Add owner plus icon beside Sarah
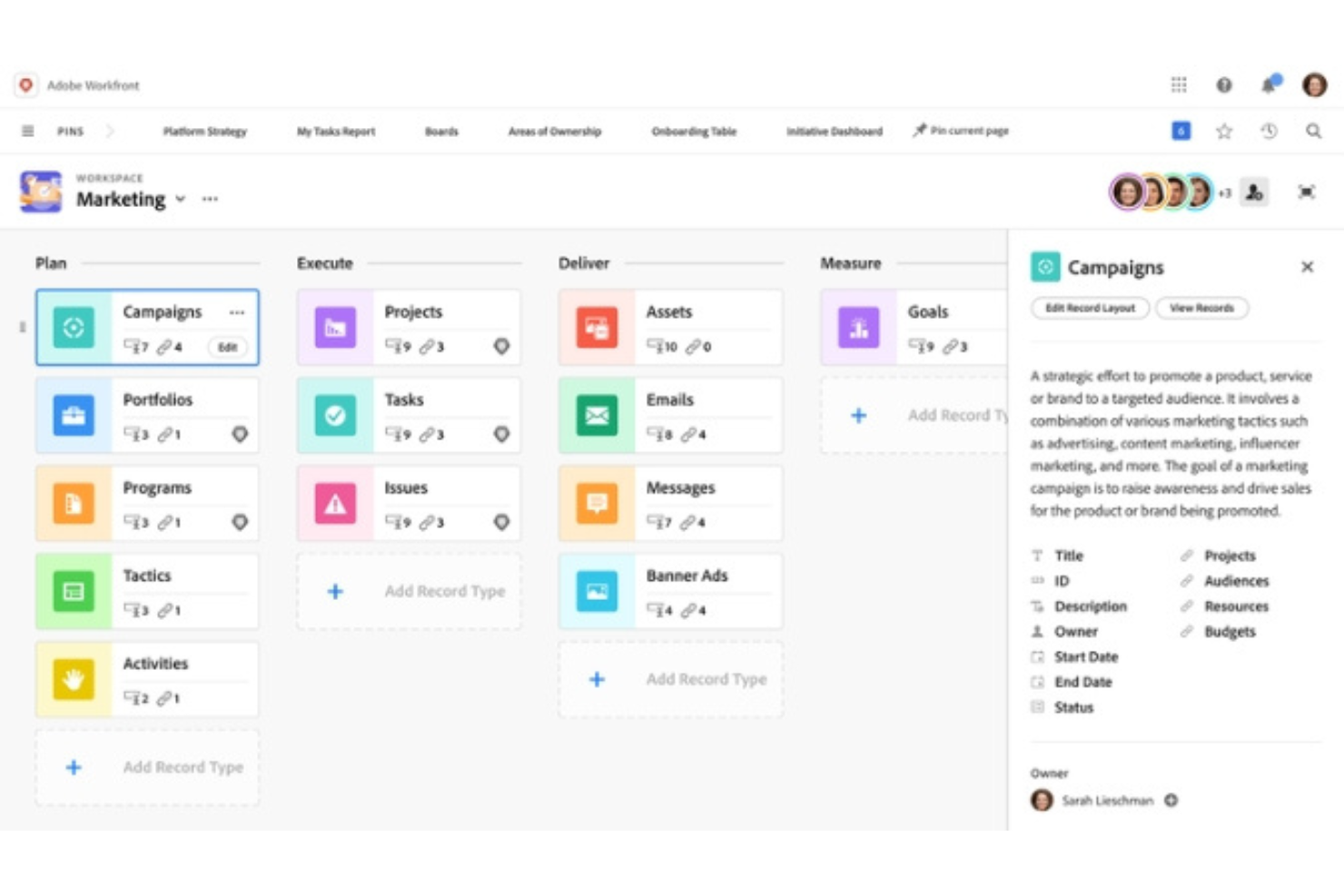The width and height of the screenshot is (1344, 896). 1171,800
